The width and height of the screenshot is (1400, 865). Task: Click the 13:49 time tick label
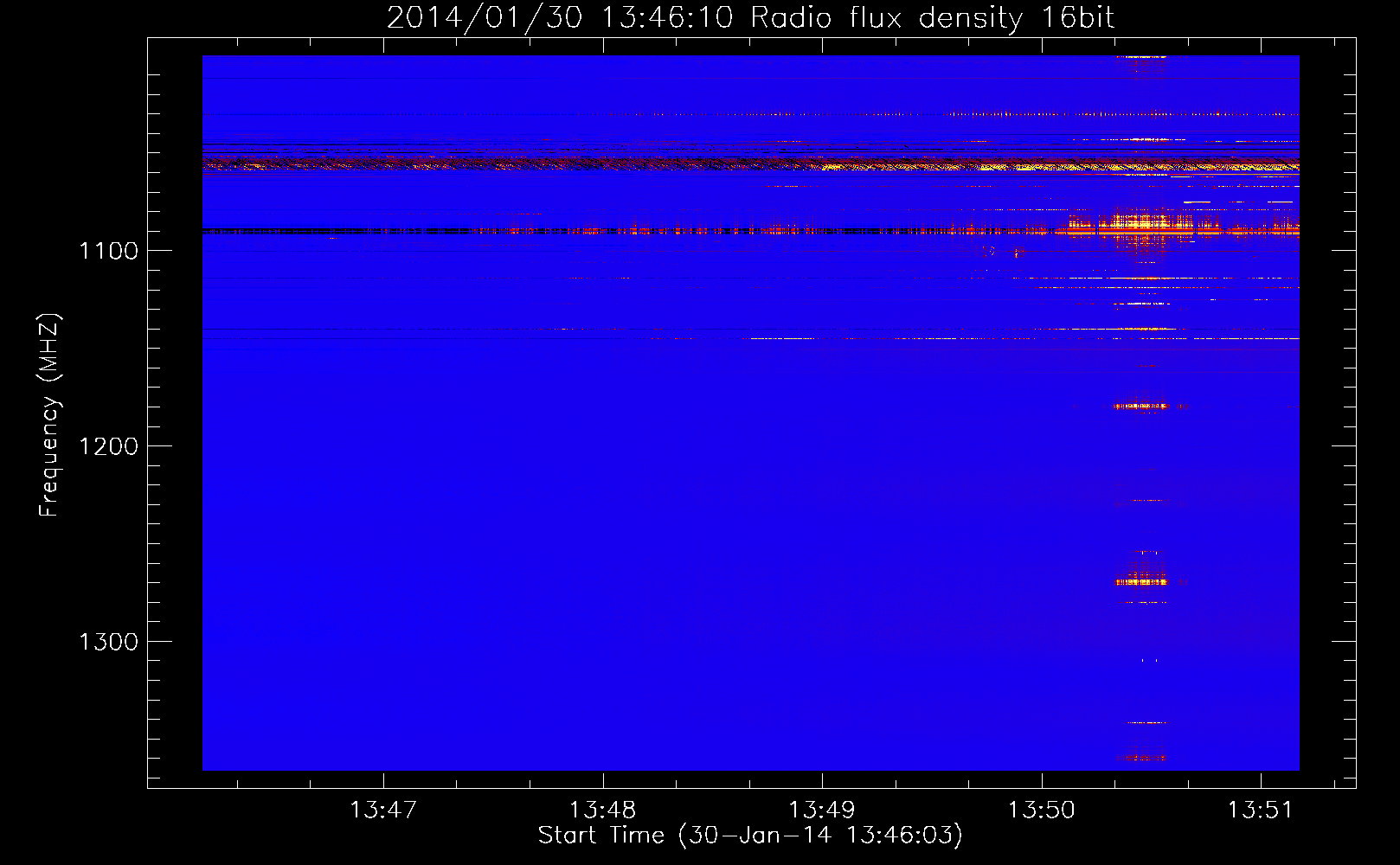pyautogui.click(x=822, y=810)
